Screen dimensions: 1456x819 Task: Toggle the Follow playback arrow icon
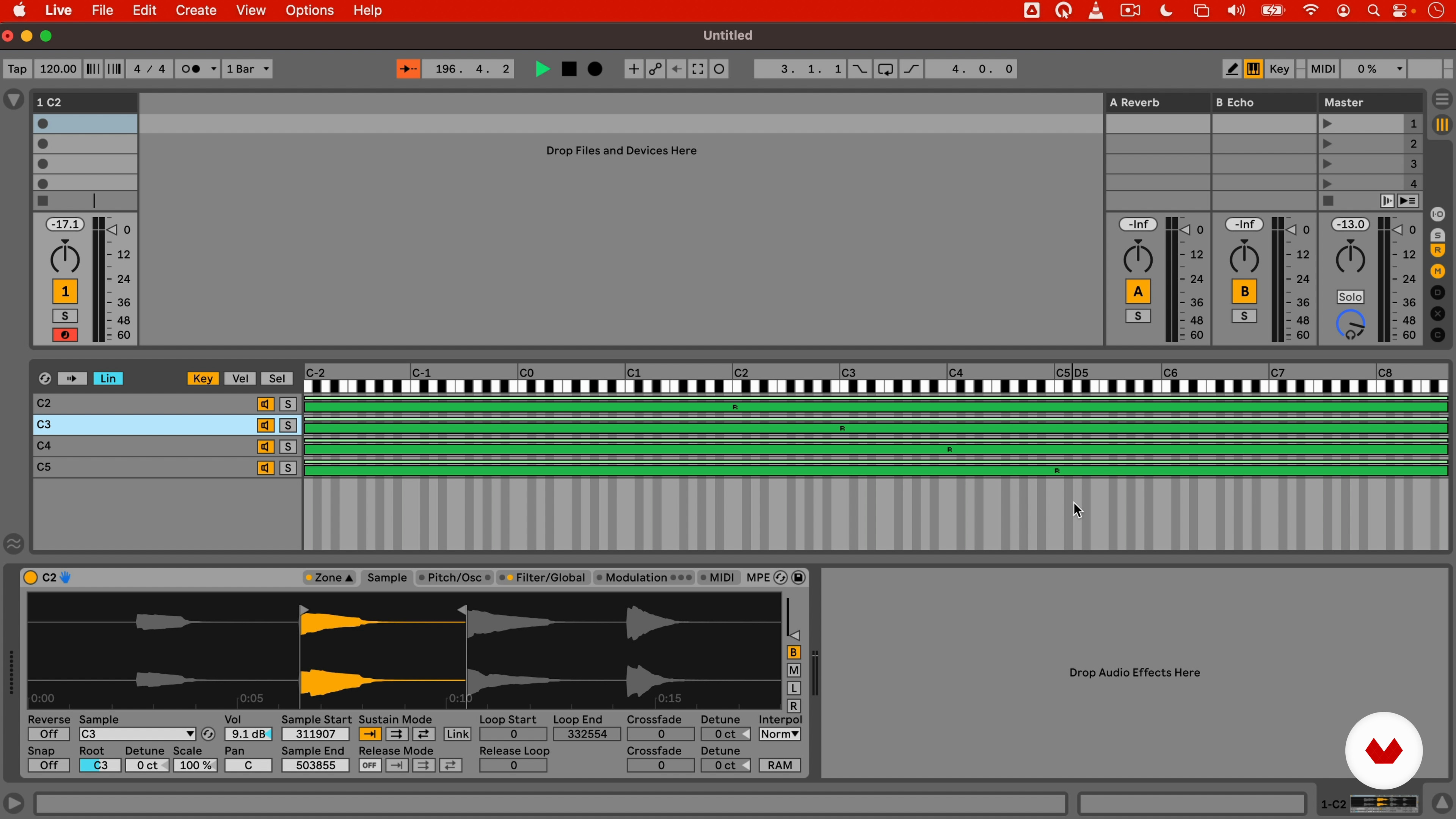click(408, 69)
